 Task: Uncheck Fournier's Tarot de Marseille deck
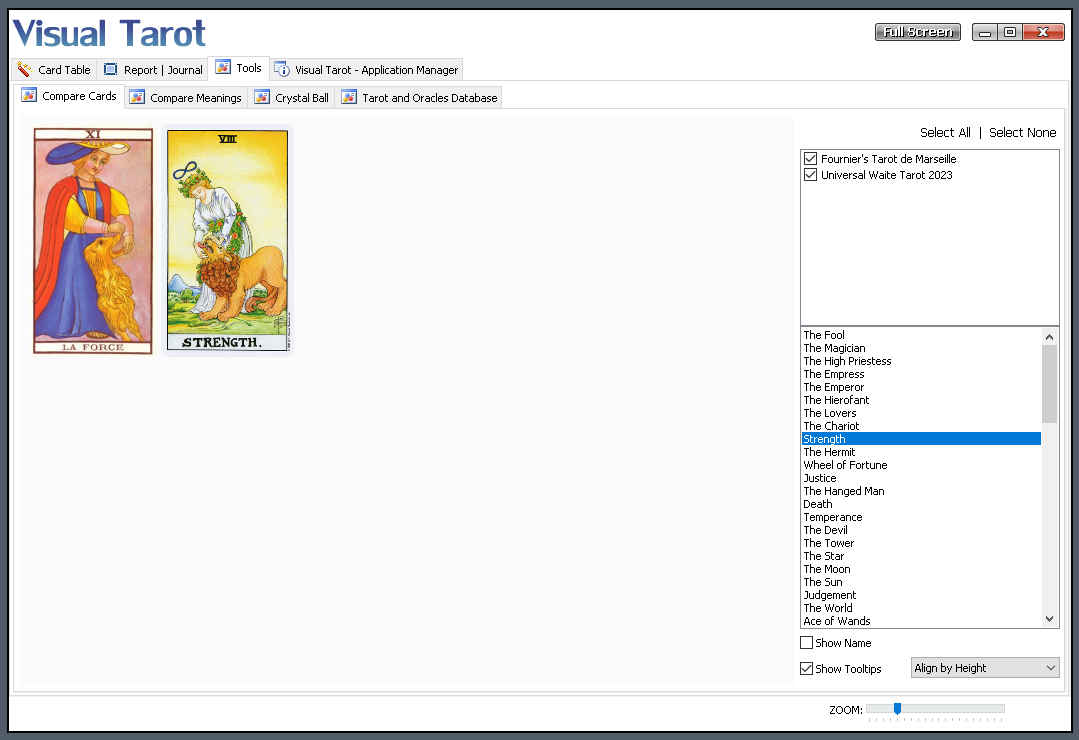click(x=811, y=158)
